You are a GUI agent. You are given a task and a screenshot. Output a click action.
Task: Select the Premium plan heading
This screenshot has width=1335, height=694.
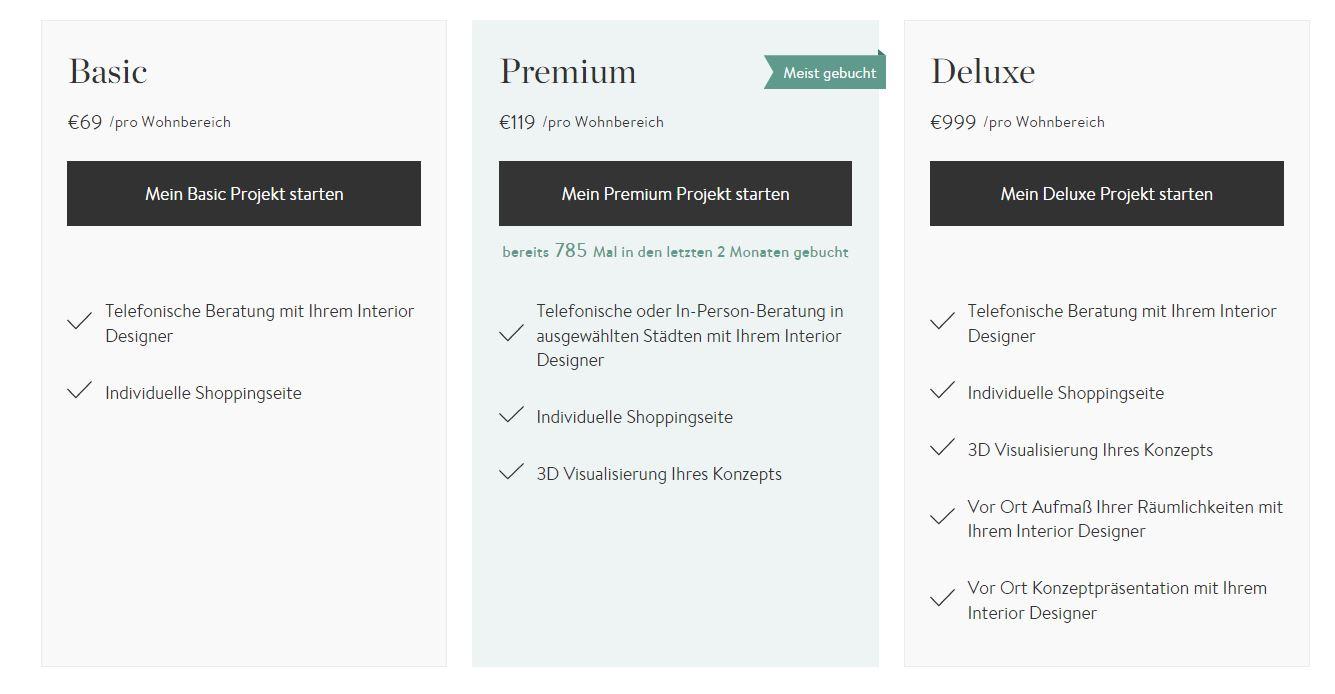coord(568,72)
